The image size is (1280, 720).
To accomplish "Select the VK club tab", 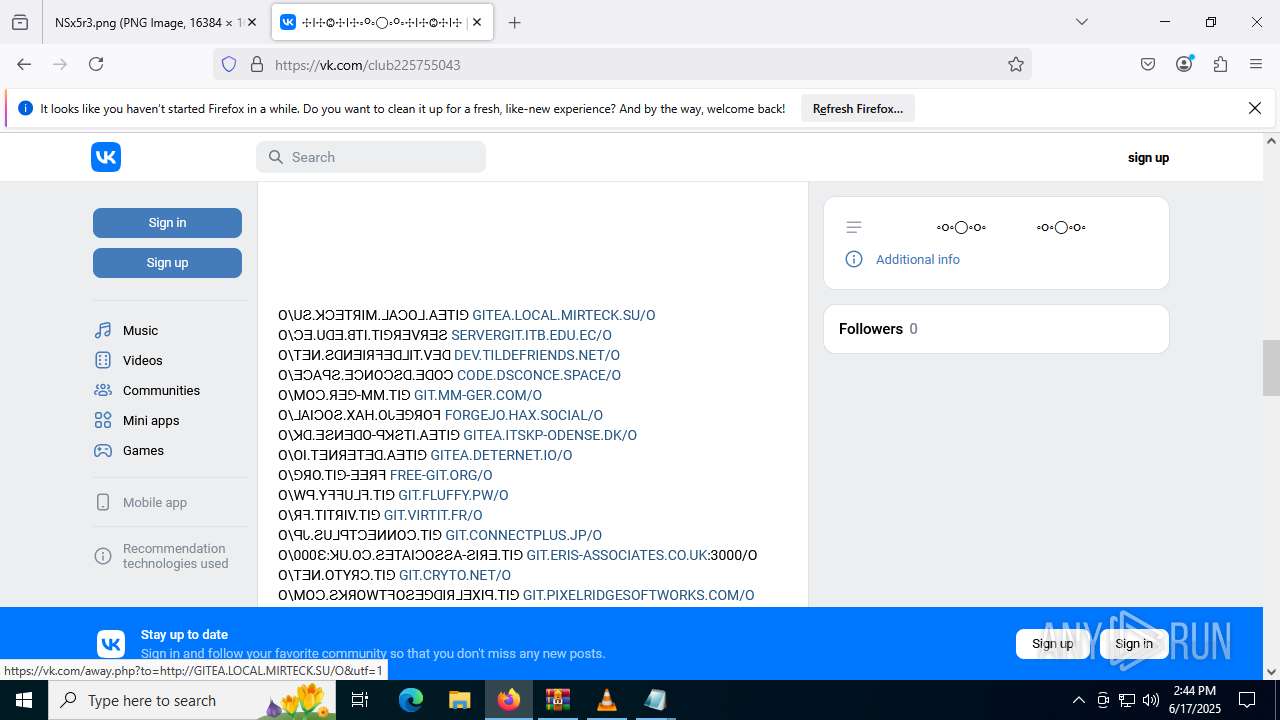I will click(382, 22).
